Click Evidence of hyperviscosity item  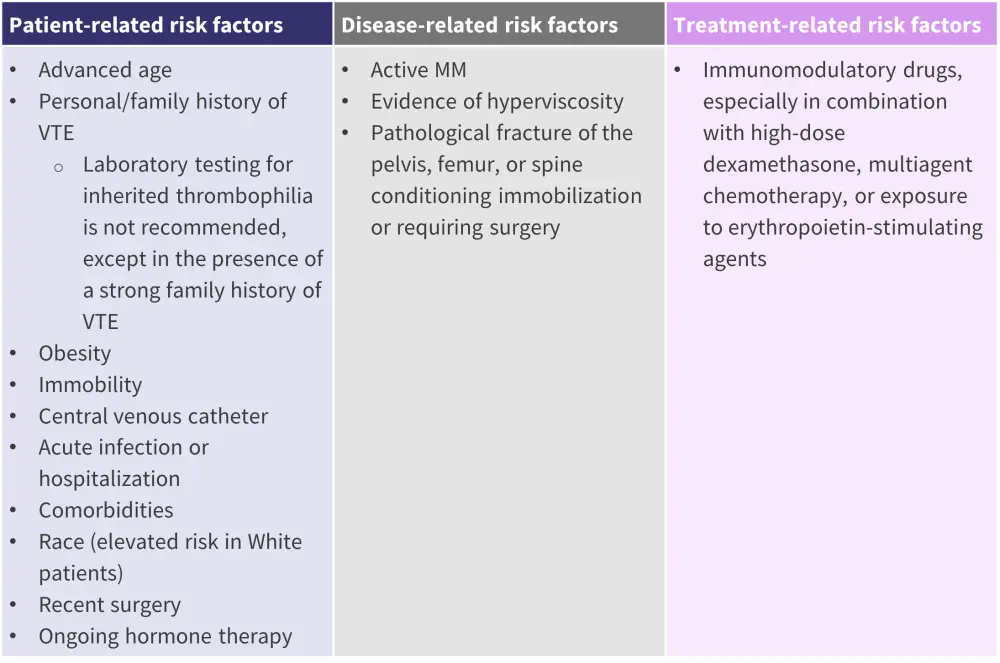(497, 102)
